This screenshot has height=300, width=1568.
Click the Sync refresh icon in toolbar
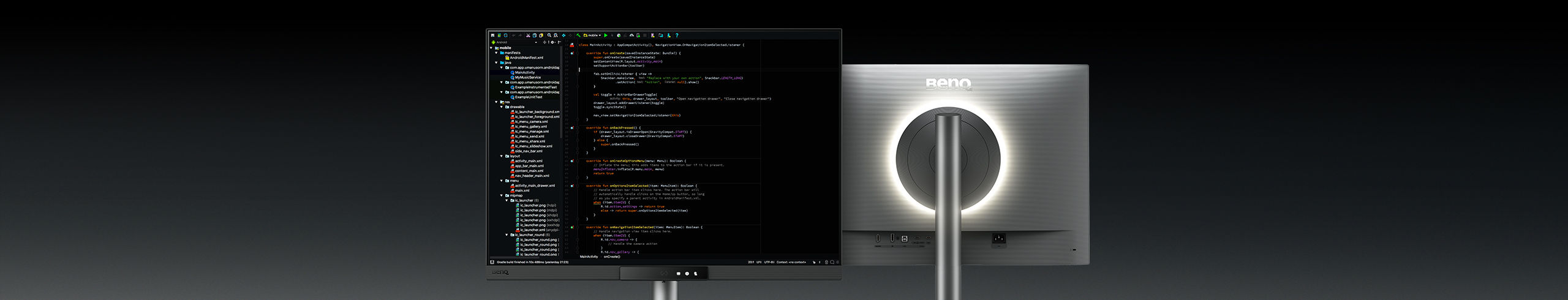tap(505, 36)
